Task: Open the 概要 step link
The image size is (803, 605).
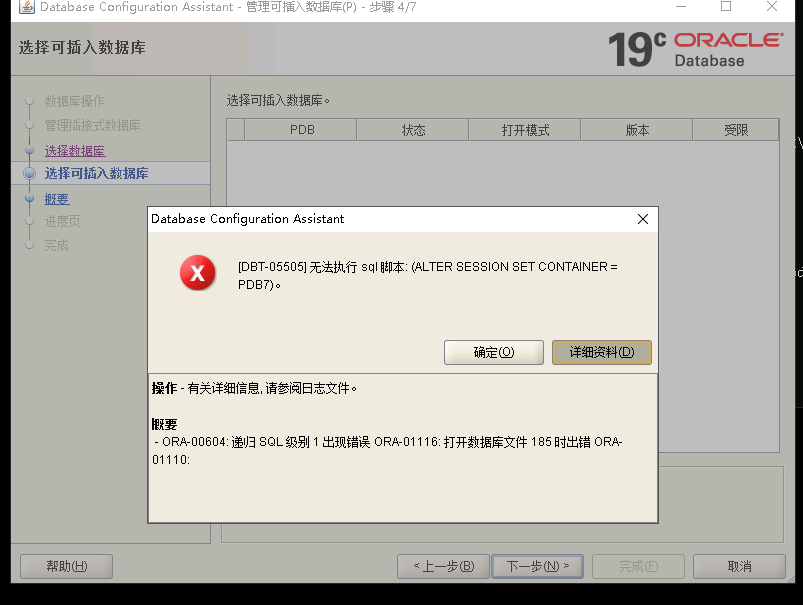Action: coord(57,199)
